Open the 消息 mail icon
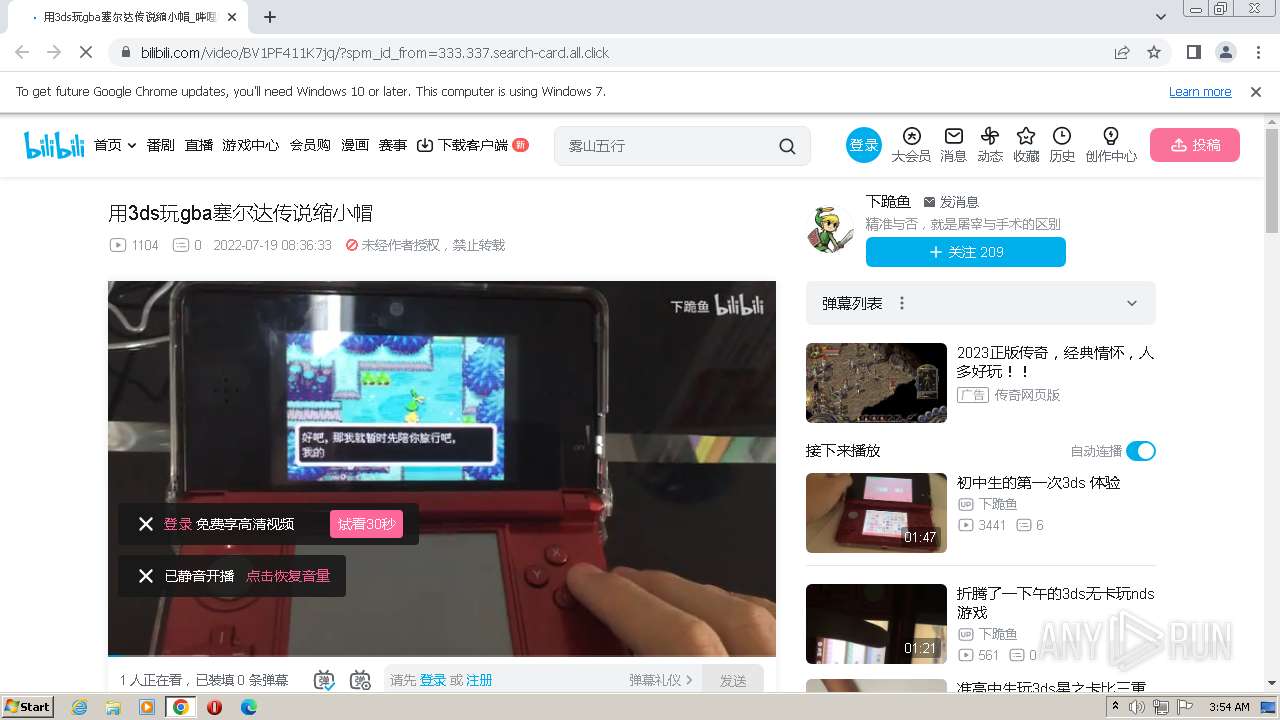1280x720 pixels. [x=954, y=145]
